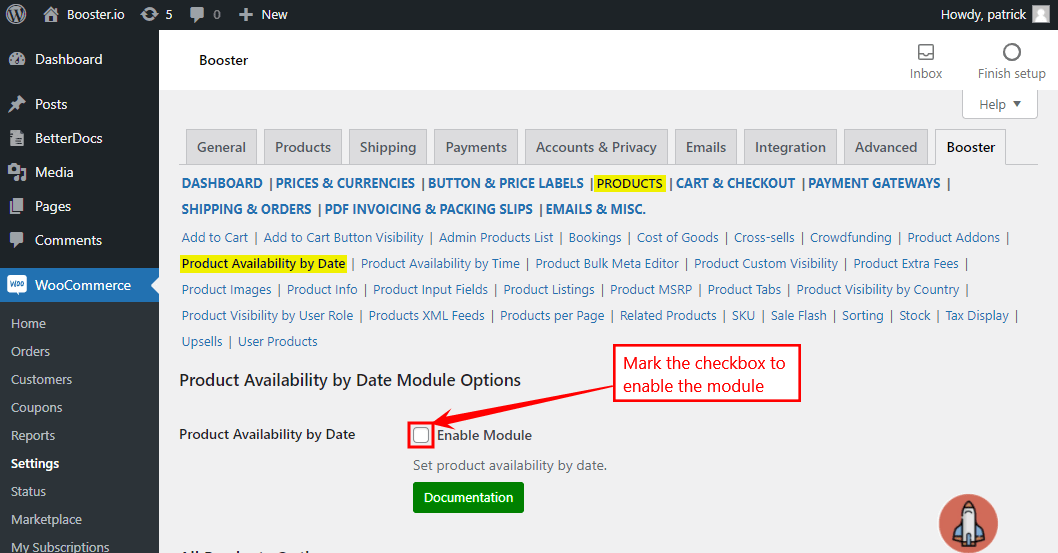This screenshot has width=1058, height=553.
Task: Open WooCommerce Coupons in sidebar
Action: click(36, 407)
